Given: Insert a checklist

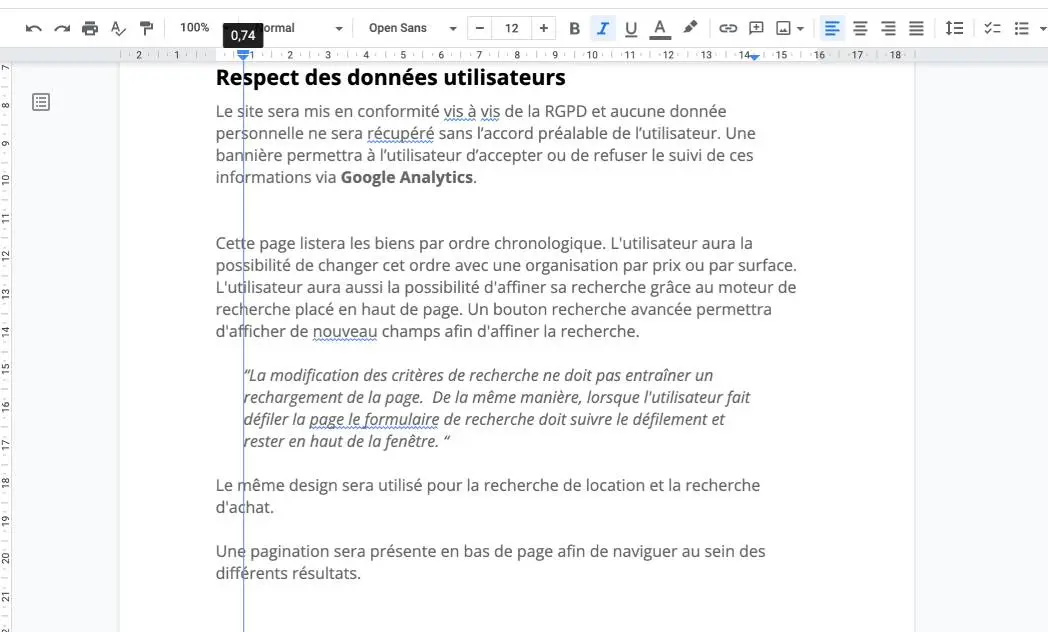Looking at the screenshot, I should click(x=993, y=28).
